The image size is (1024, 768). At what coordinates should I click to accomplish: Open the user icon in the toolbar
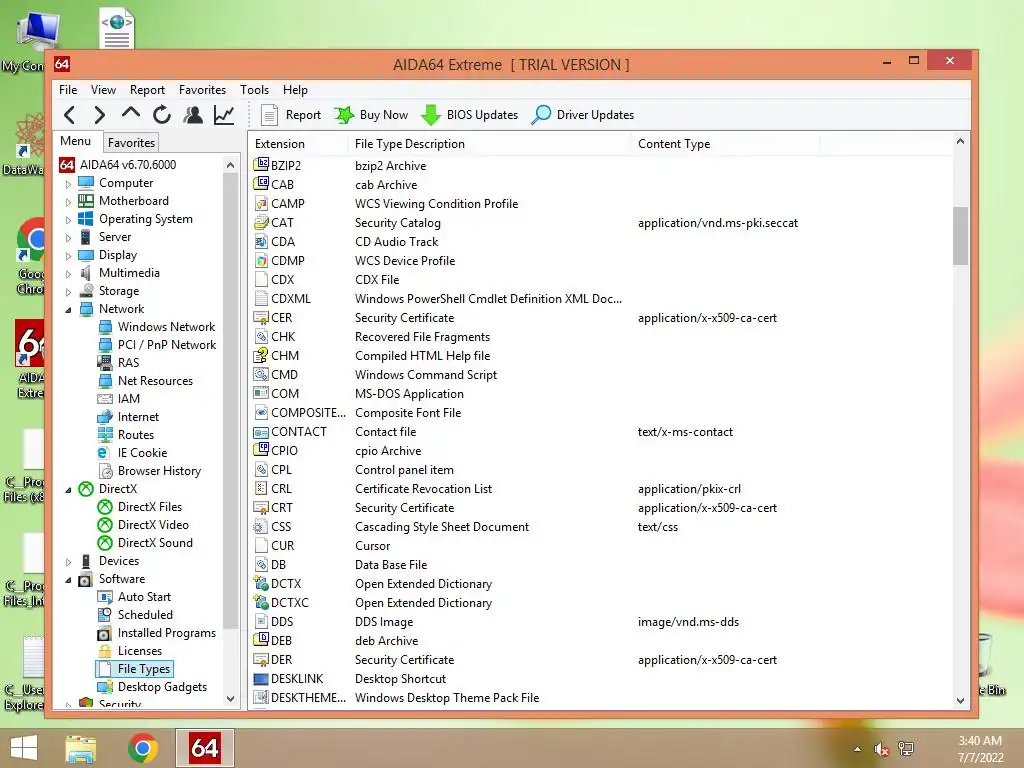193,115
